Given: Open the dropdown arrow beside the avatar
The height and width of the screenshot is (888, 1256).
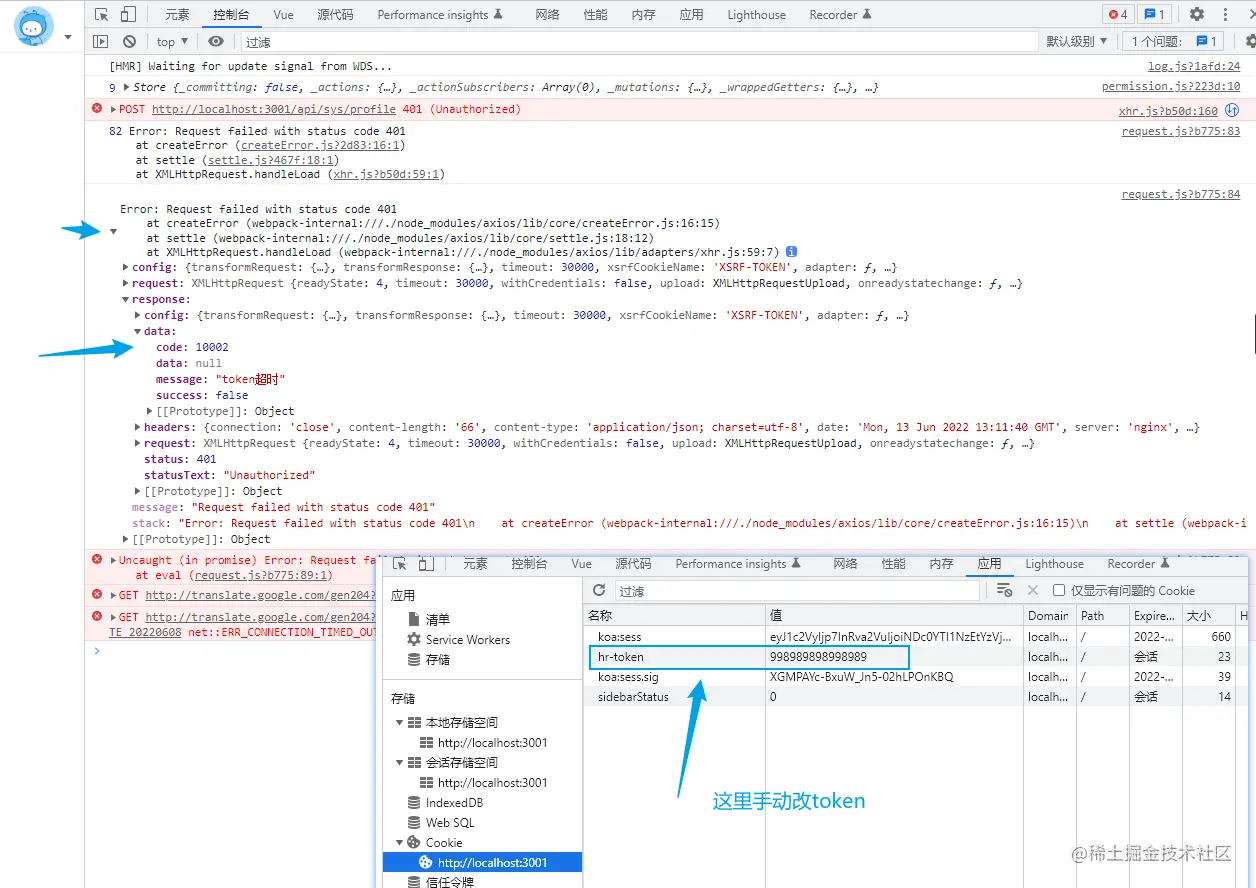Looking at the screenshot, I should point(68,37).
